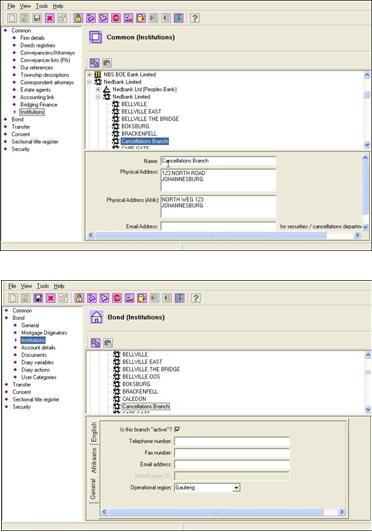This screenshot has height=532, width=372.
Task: Click the red circular icon in Bond window toolbar
Action: coord(117,298)
